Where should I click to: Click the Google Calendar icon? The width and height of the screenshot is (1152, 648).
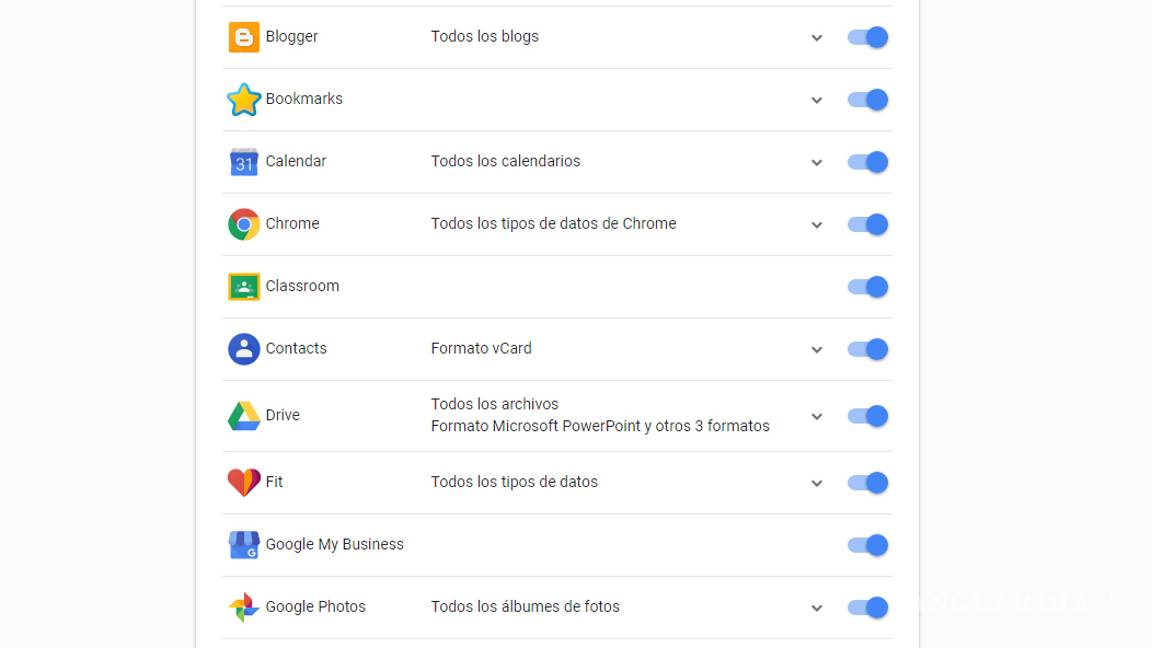[243, 161]
